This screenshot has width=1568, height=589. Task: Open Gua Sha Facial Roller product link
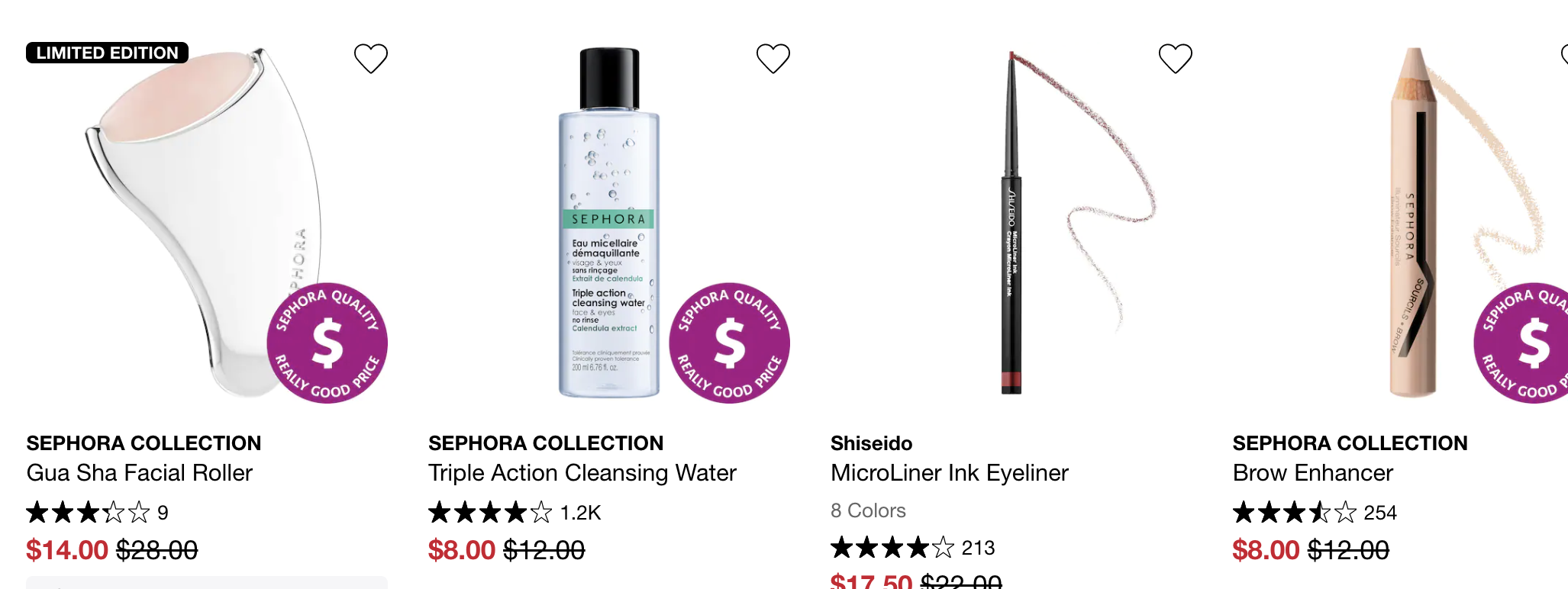(140, 473)
